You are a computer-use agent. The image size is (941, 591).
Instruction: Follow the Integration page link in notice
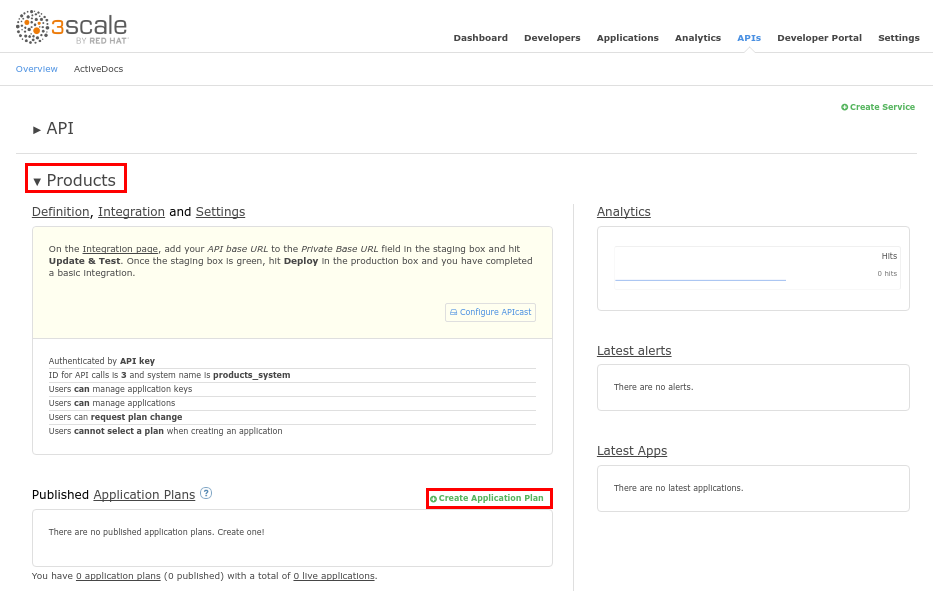pyautogui.click(x=120, y=249)
